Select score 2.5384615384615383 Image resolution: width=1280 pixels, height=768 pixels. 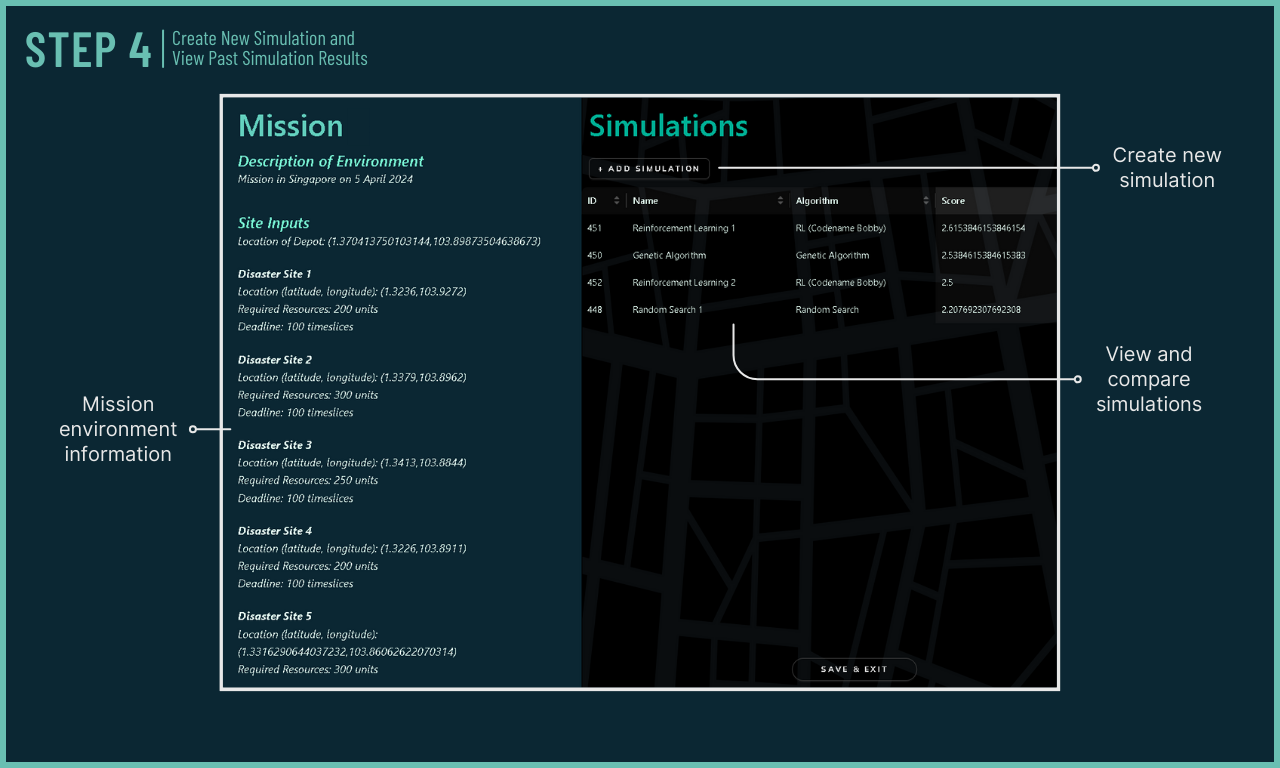983,255
